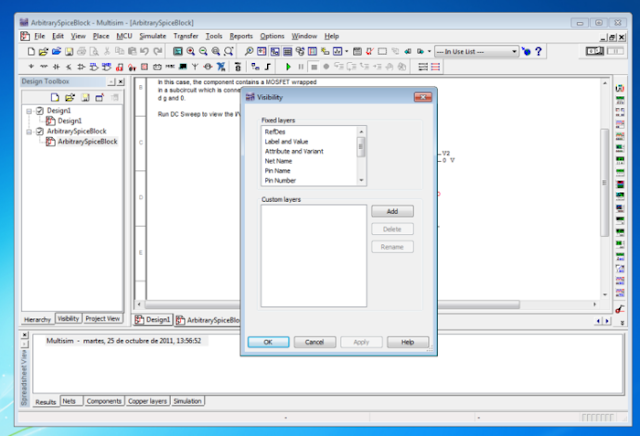Screen dimensions: 640x436
Task: Toggle the ArbitrarySpiceBlock project checkbox
Action: 40,131
